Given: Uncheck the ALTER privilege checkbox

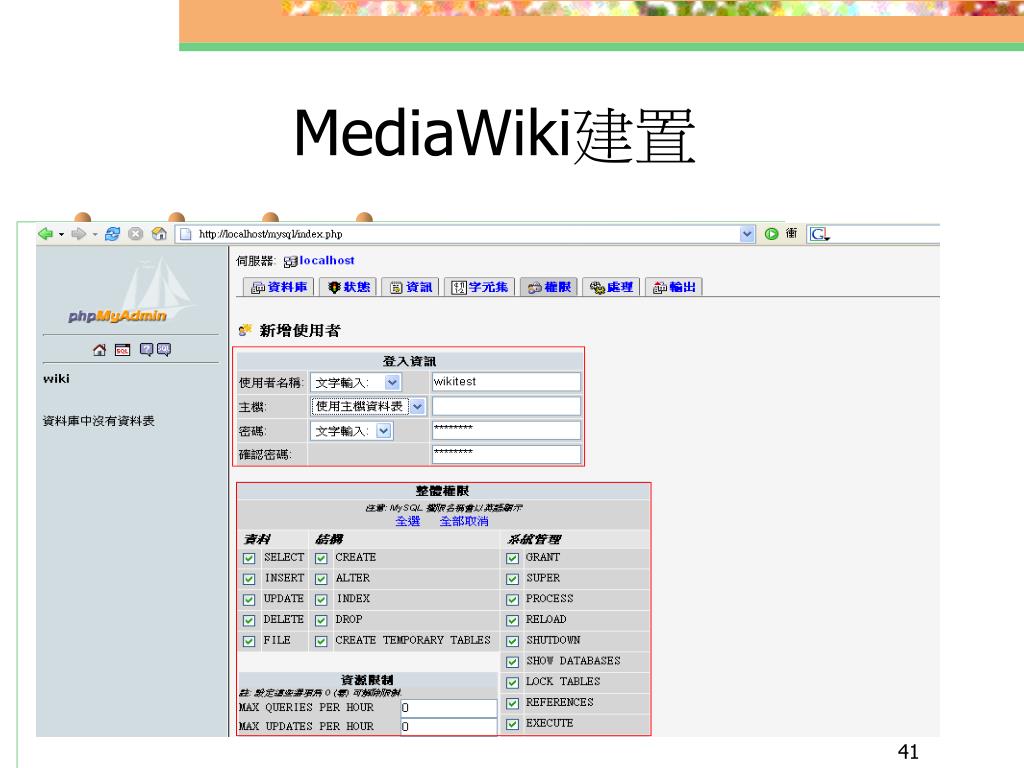Looking at the screenshot, I should click(x=321, y=579).
